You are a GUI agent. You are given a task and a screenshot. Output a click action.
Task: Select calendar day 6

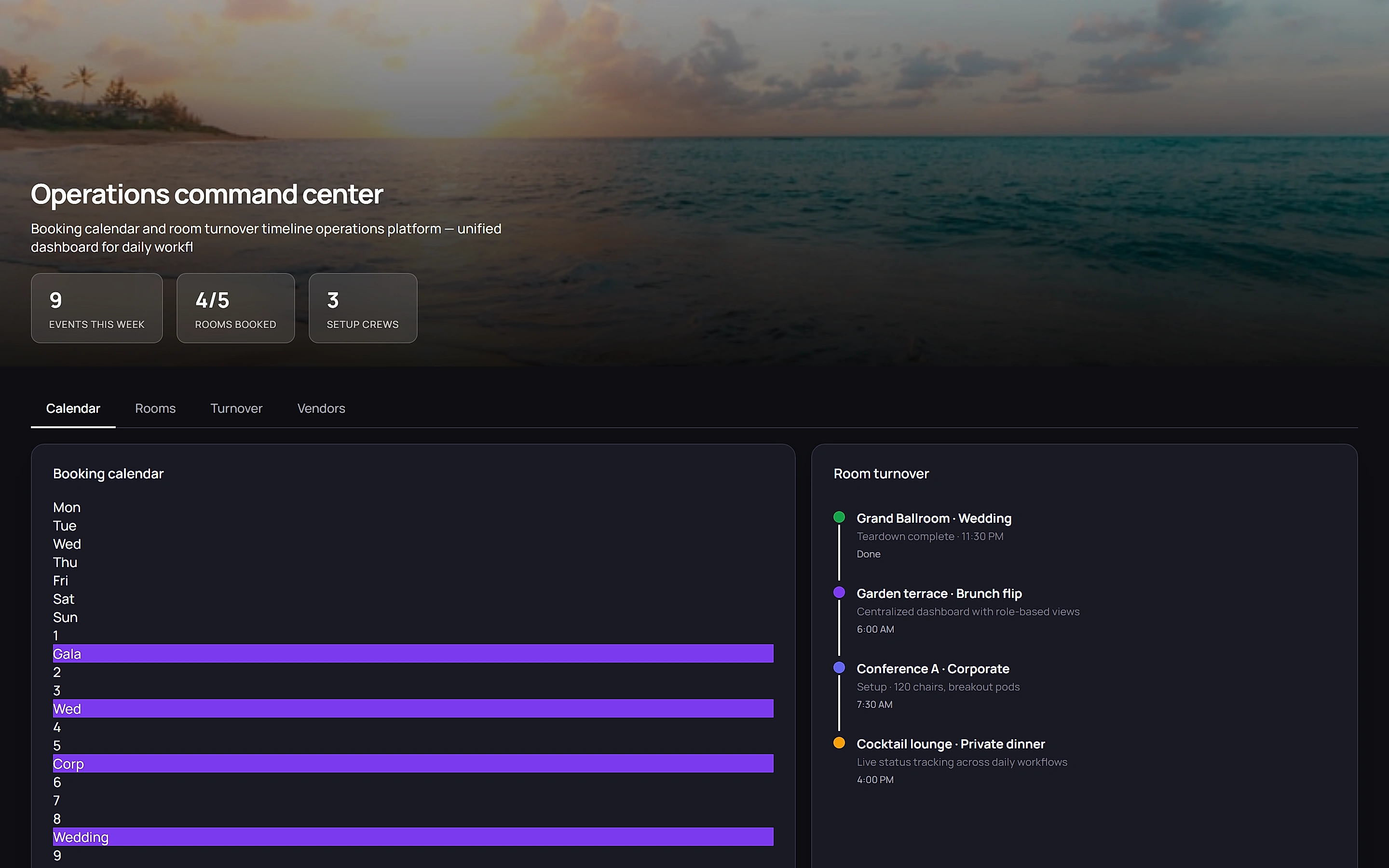57,783
